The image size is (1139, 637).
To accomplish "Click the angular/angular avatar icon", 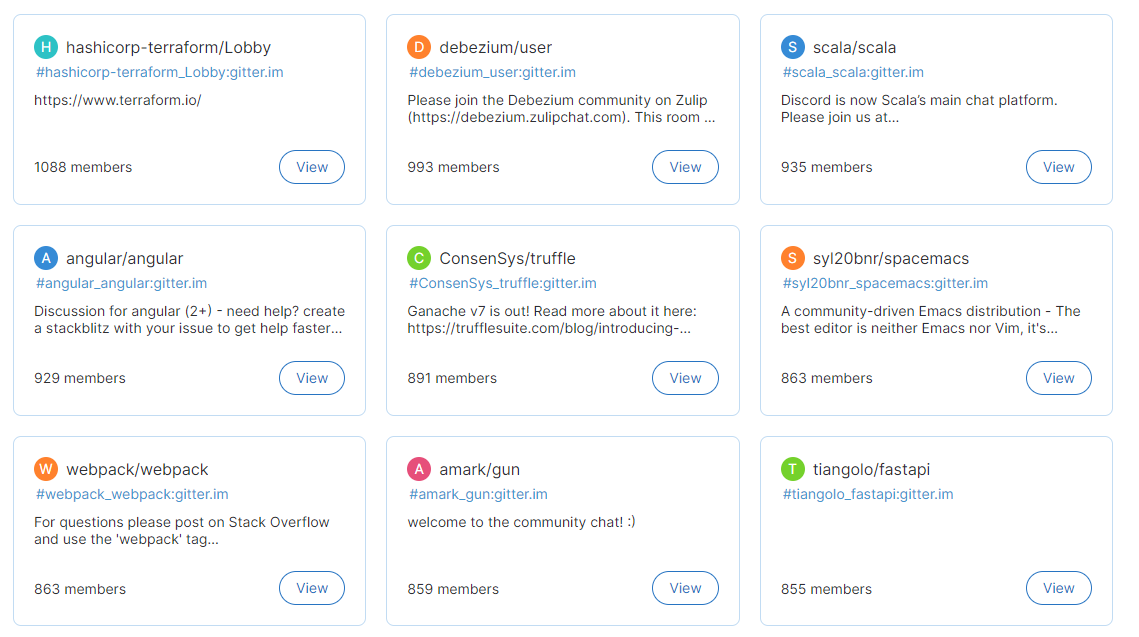I will (x=46, y=257).
